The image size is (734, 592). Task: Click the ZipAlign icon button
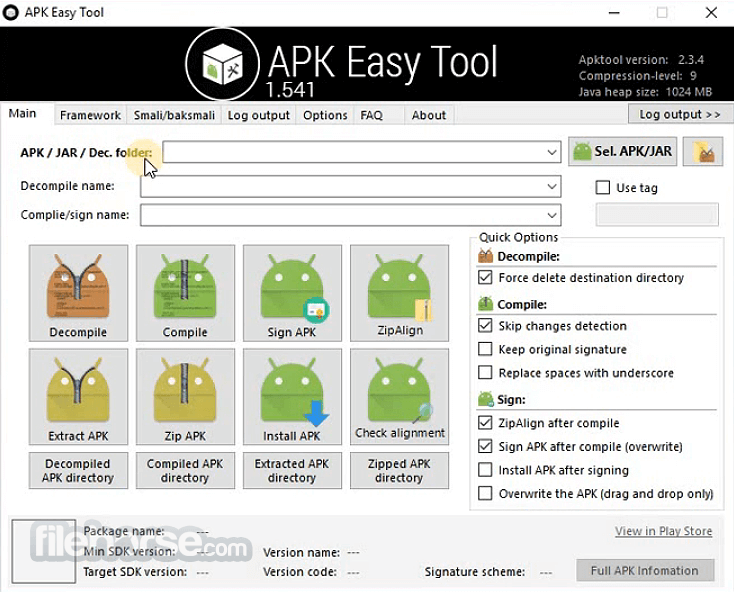(x=399, y=293)
